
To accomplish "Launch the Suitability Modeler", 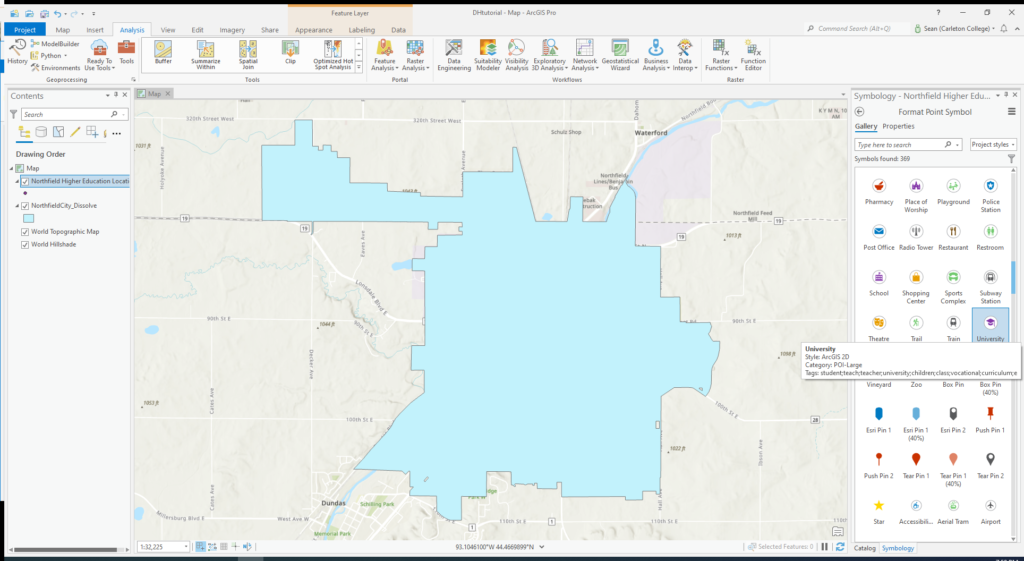I will tap(487, 55).
